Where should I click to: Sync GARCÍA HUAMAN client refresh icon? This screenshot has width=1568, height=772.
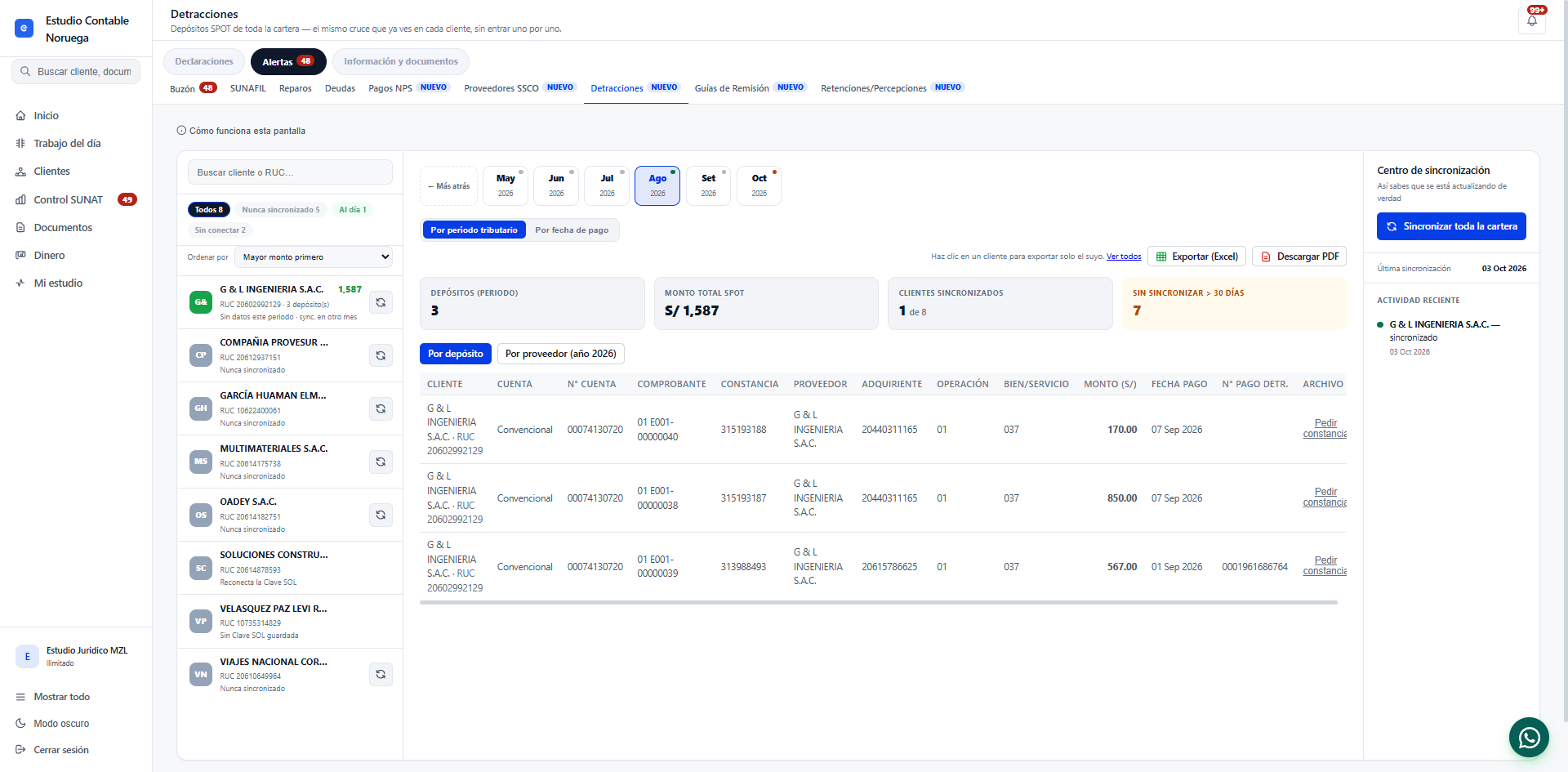[381, 408]
